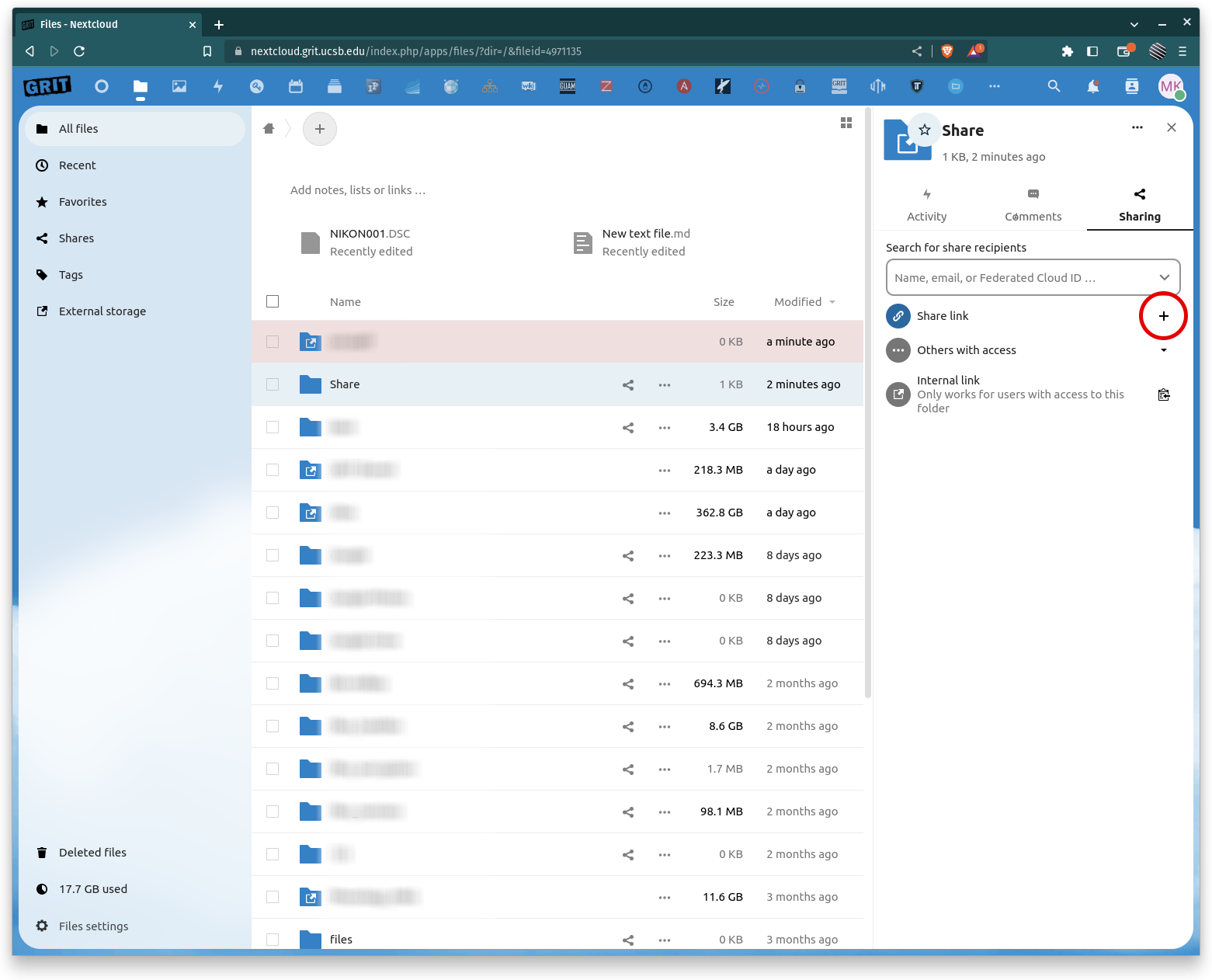The image size is (1212, 980).
Task: Go to the home folder breadcrumb
Action: coord(269,129)
